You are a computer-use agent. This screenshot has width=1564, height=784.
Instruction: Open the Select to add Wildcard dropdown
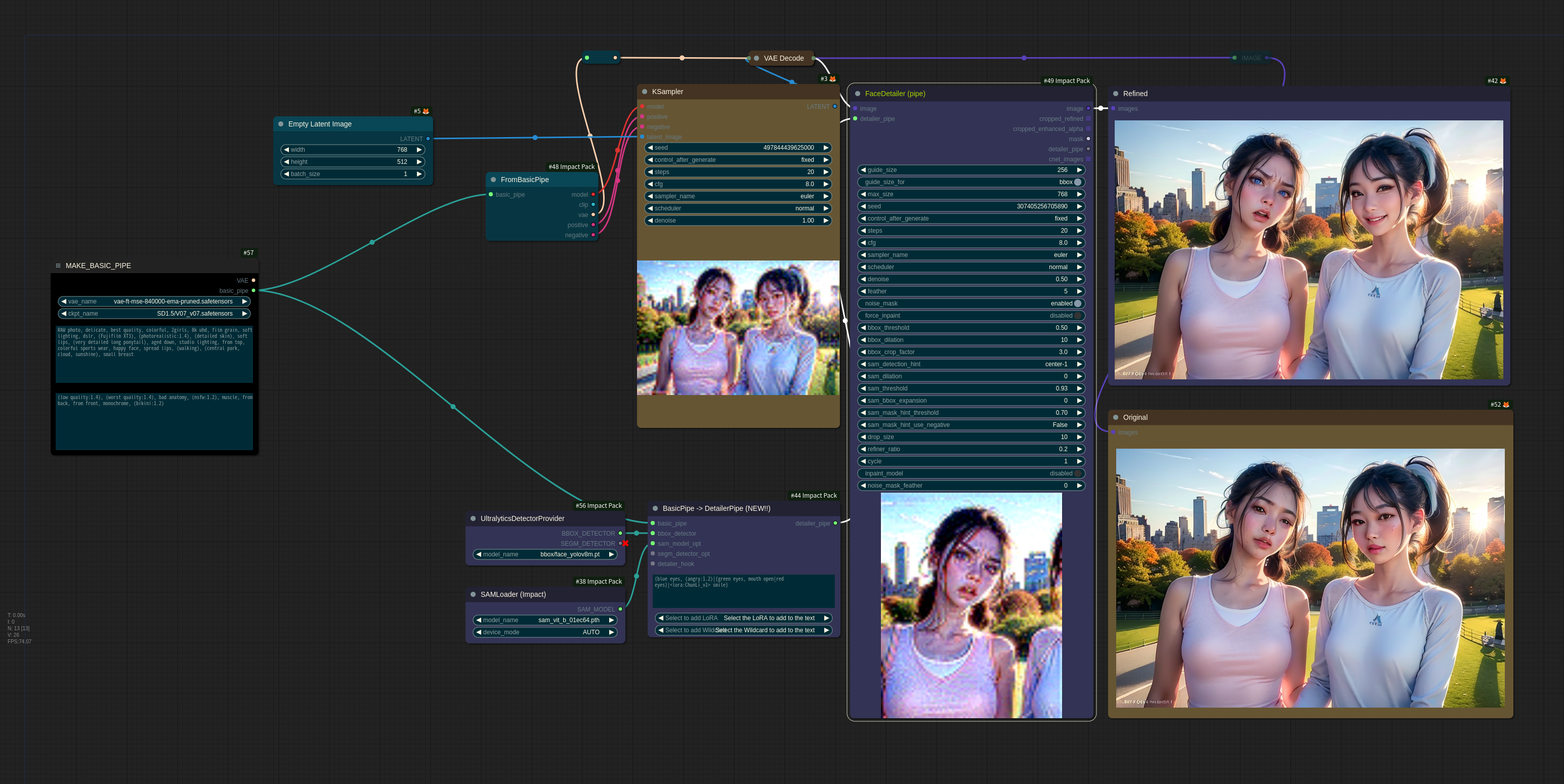[x=743, y=630]
